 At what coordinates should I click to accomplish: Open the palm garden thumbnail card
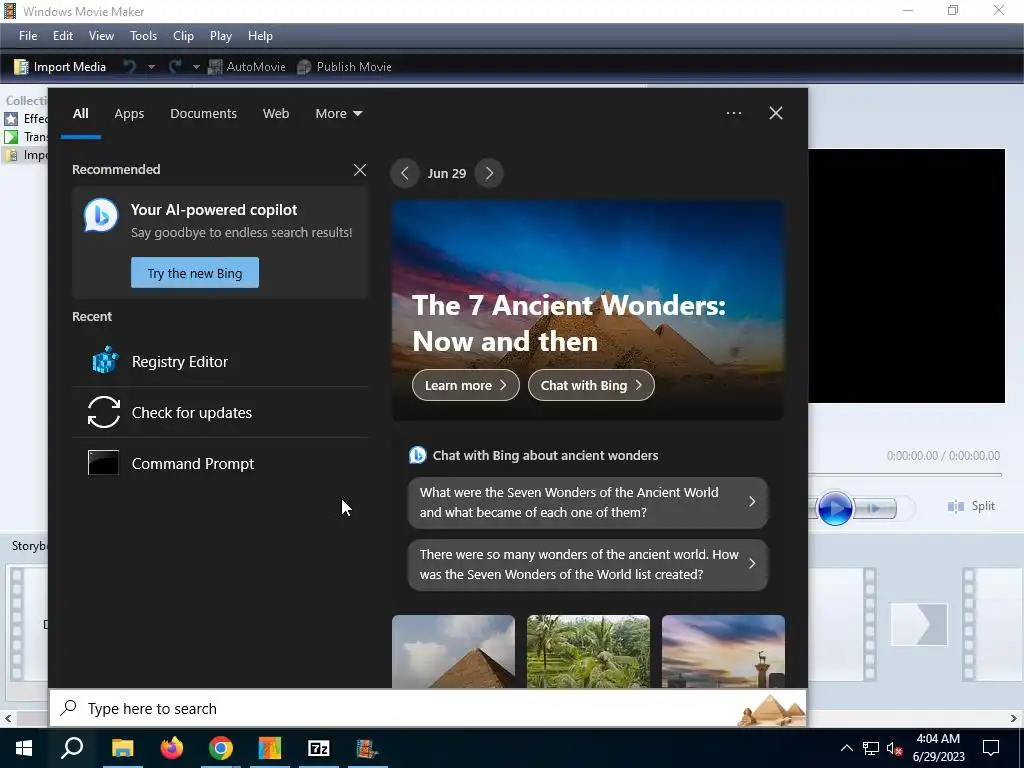[588, 651]
